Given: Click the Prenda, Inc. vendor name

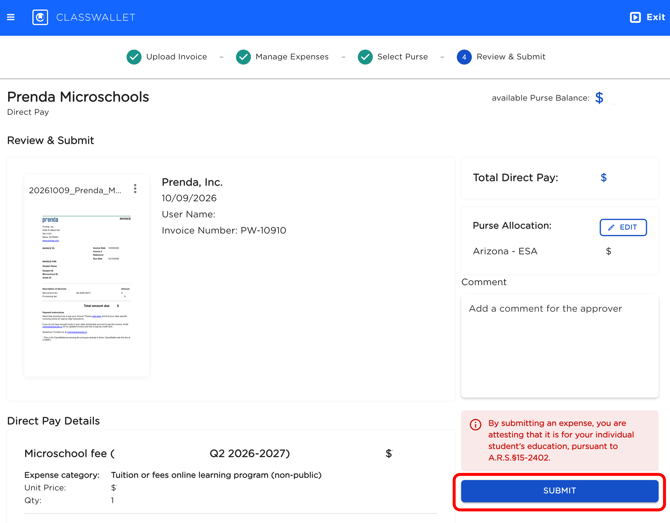Looking at the screenshot, I should 192,182.
